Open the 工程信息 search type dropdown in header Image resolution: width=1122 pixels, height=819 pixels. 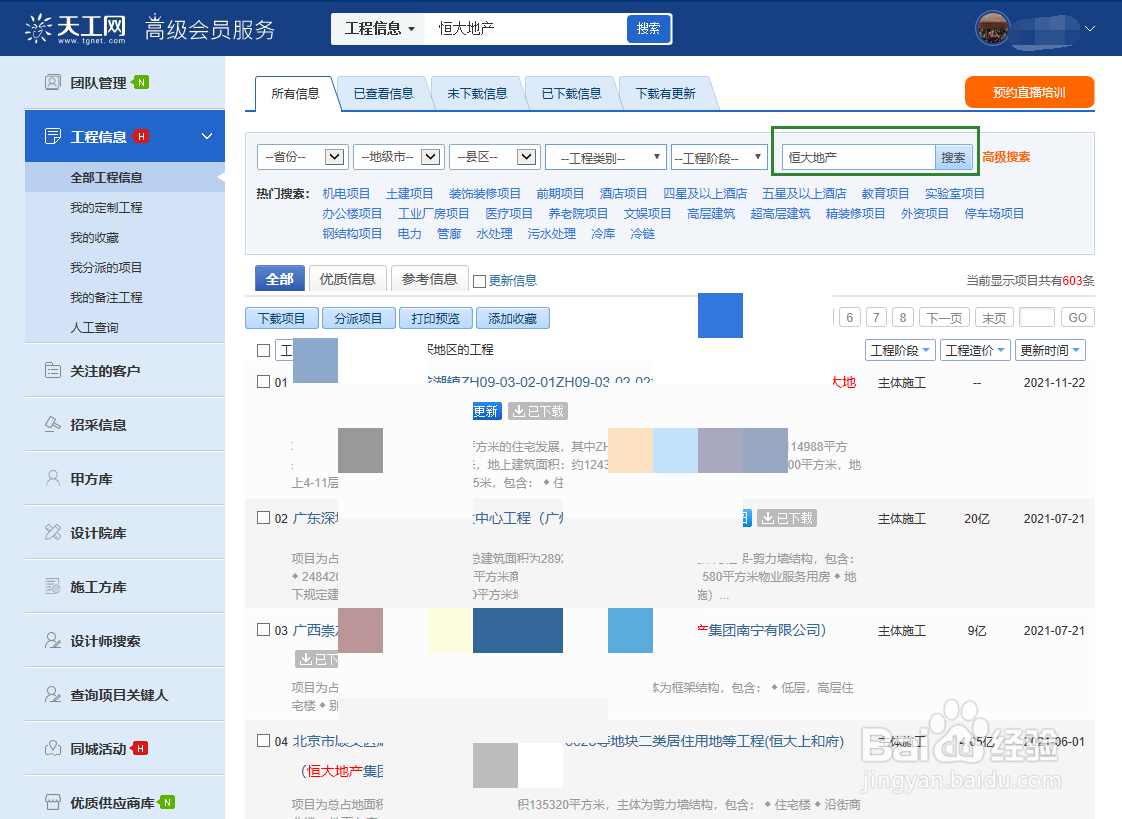(x=379, y=29)
